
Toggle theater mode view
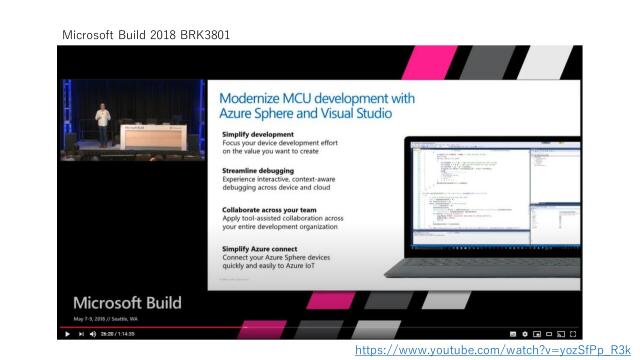[549, 334]
